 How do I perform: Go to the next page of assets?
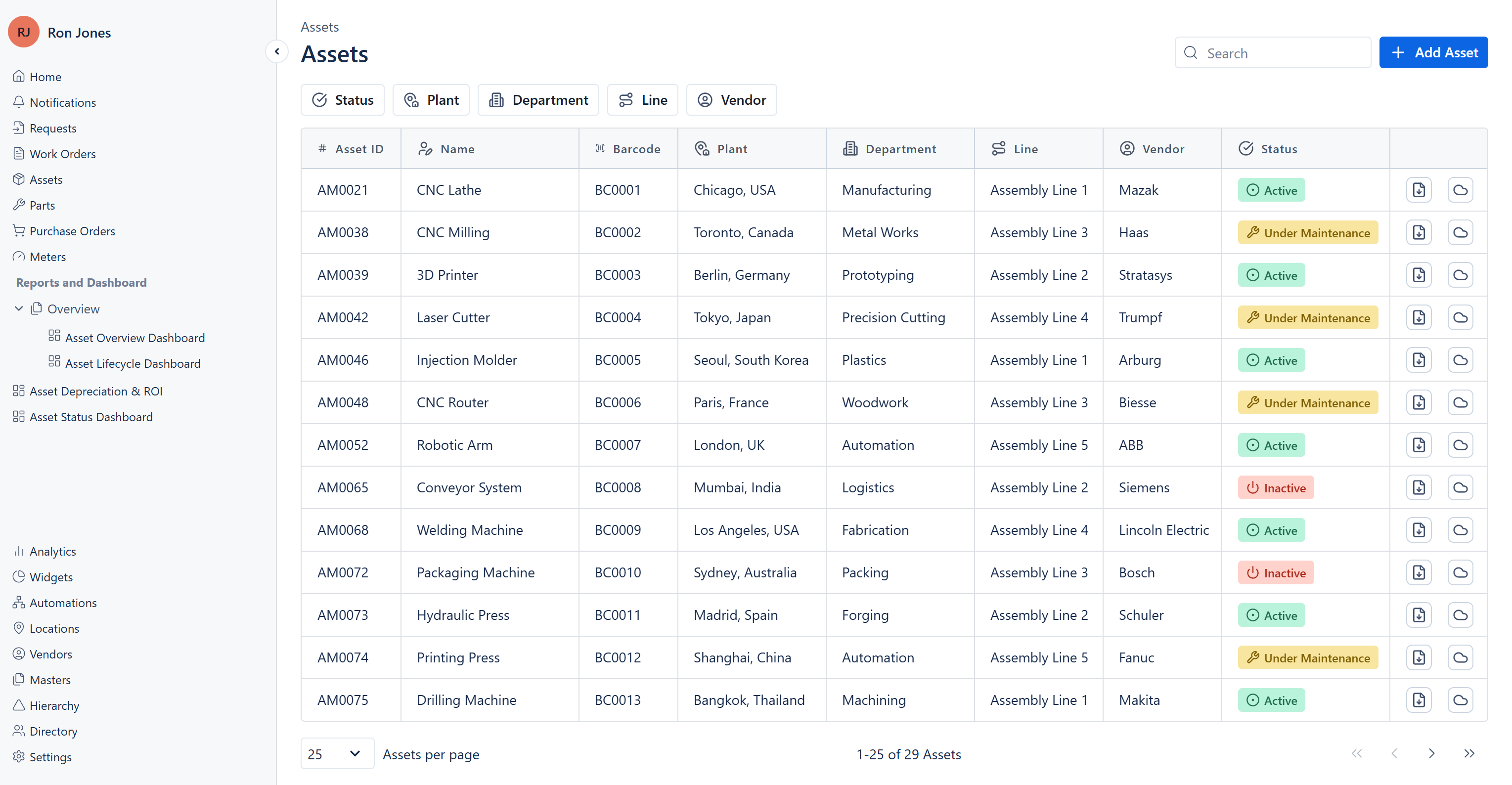point(1431,754)
